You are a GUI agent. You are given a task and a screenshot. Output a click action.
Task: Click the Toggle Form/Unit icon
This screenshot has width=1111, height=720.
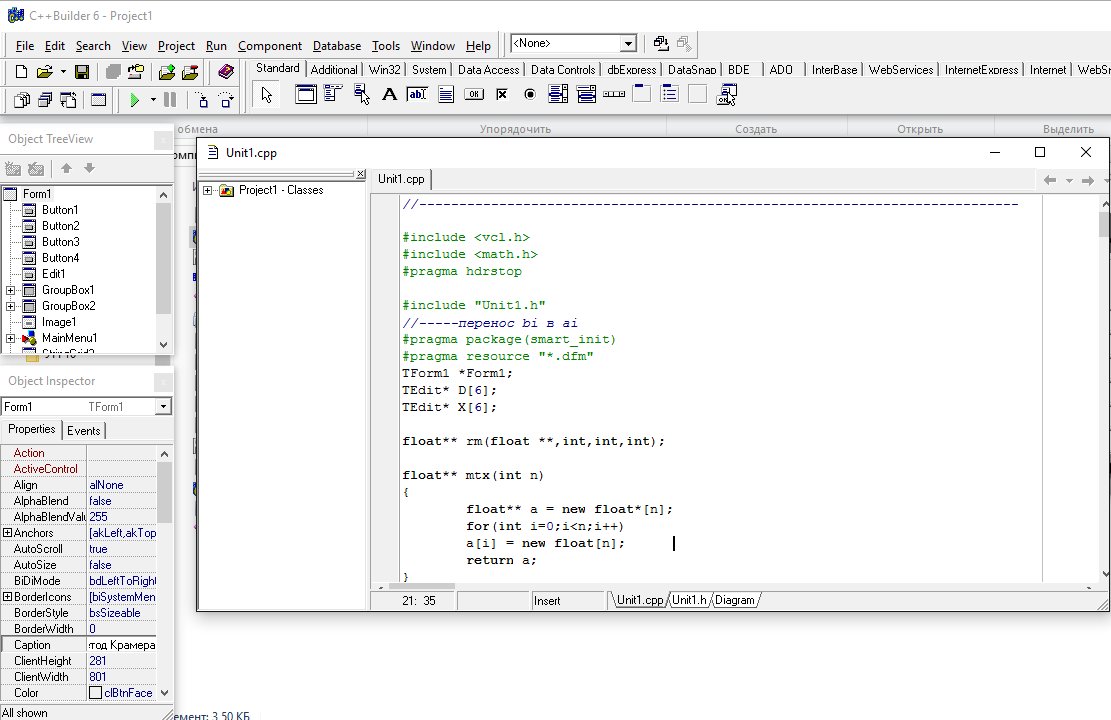point(68,100)
